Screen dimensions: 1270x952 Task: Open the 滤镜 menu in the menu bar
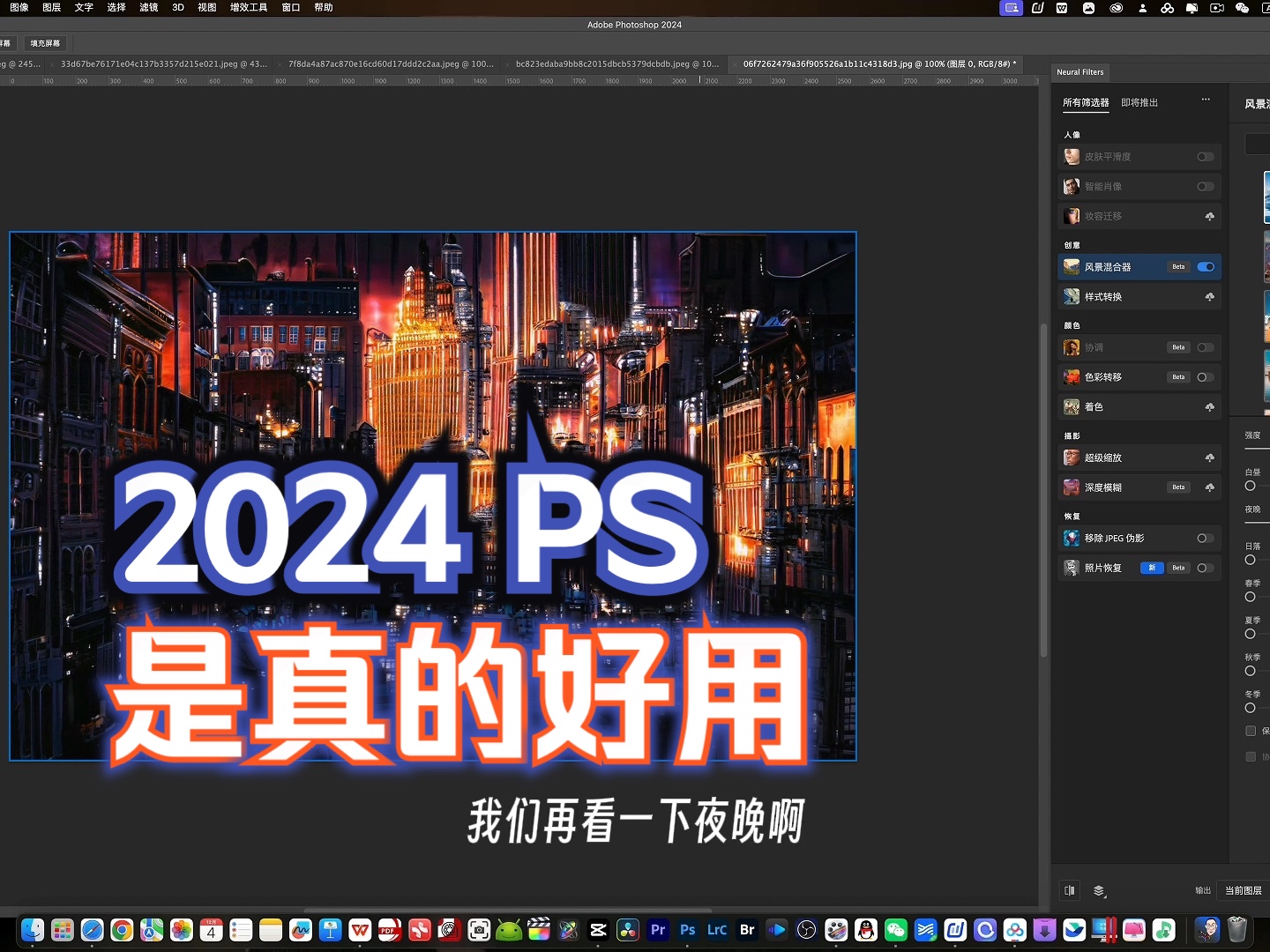coord(147,7)
